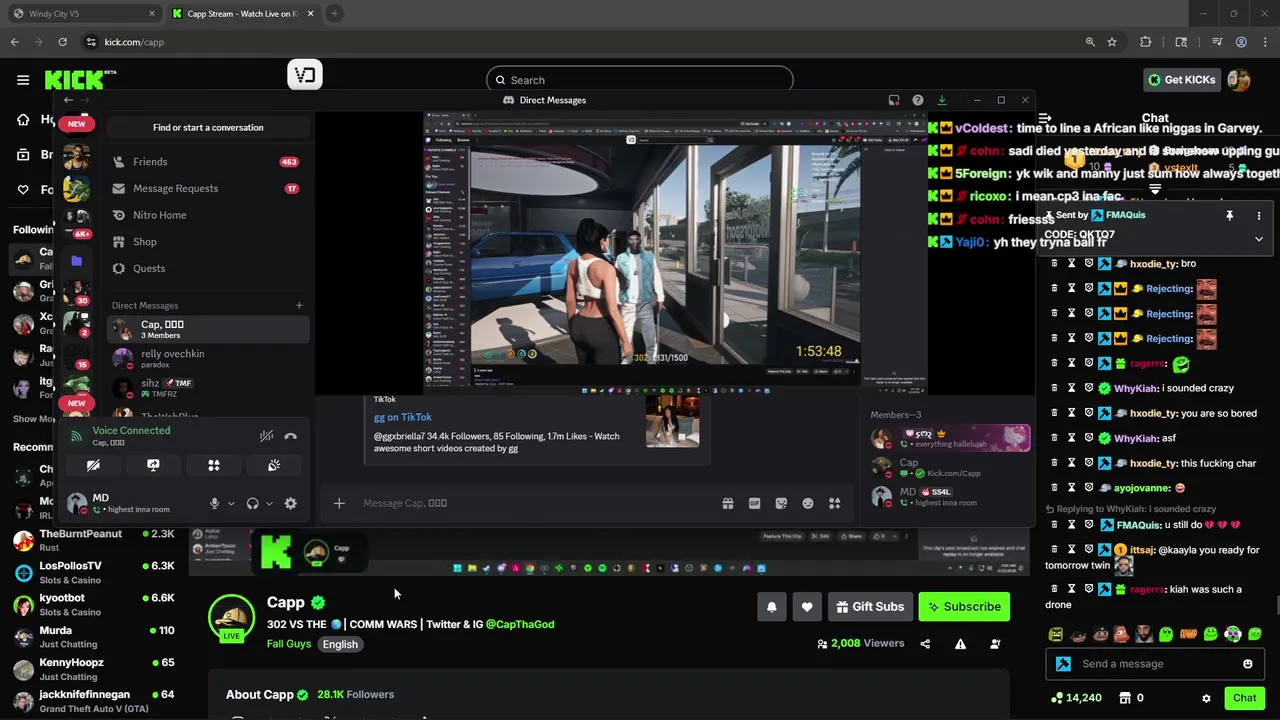Open chat settings gear icon

1206,698
